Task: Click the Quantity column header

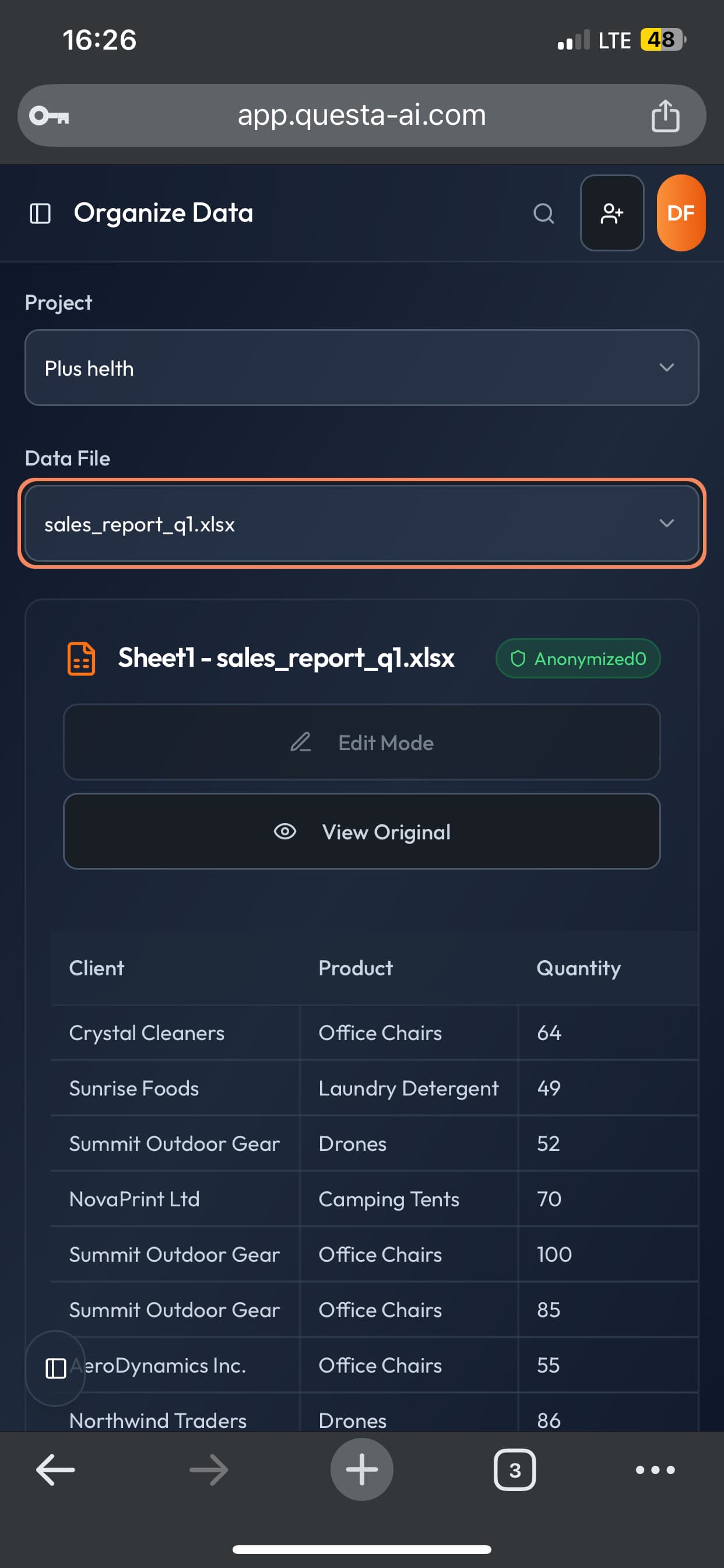Action: click(x=578, y=968)
